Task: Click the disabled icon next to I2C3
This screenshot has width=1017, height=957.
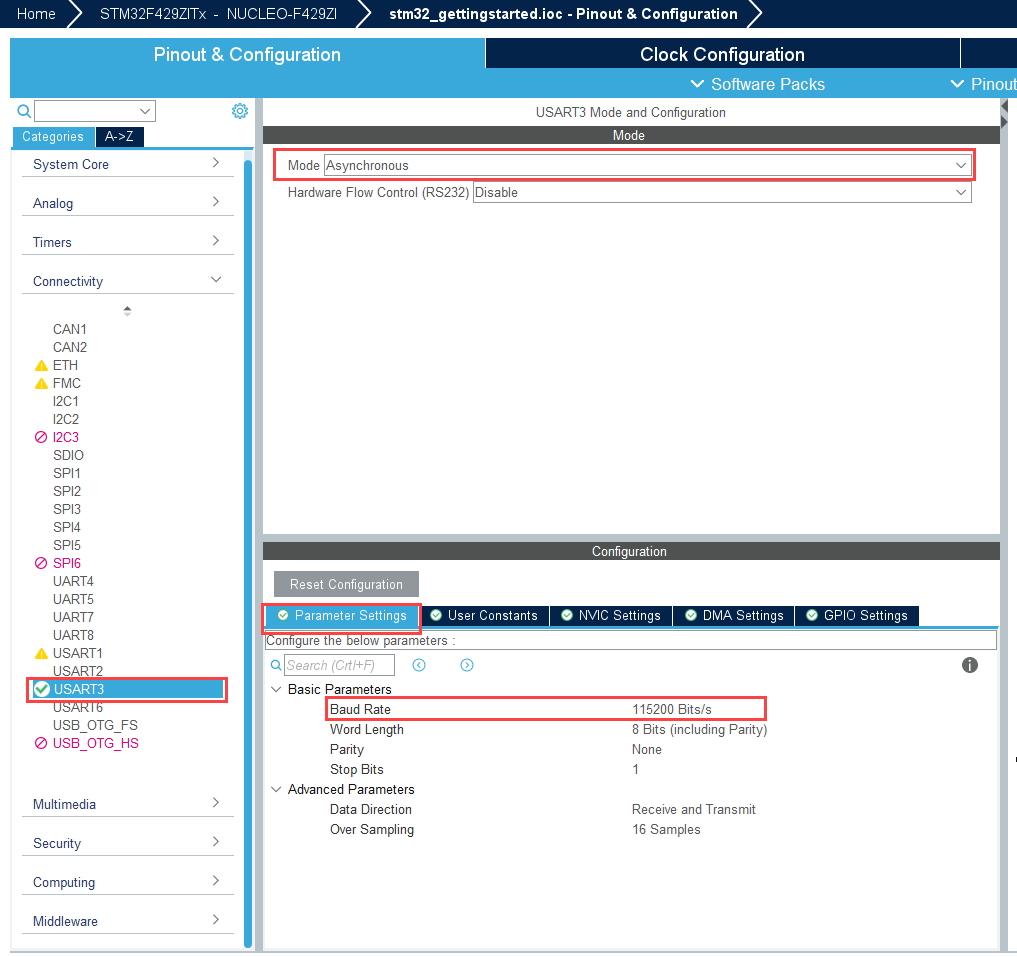Action: pyautogui.click(x=41, y=438)
